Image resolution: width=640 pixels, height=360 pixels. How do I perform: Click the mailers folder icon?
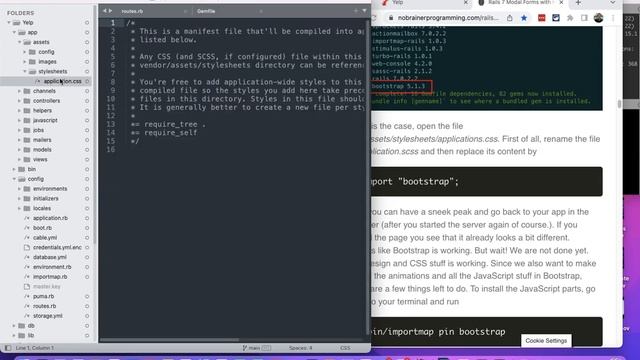pos(27,140)
